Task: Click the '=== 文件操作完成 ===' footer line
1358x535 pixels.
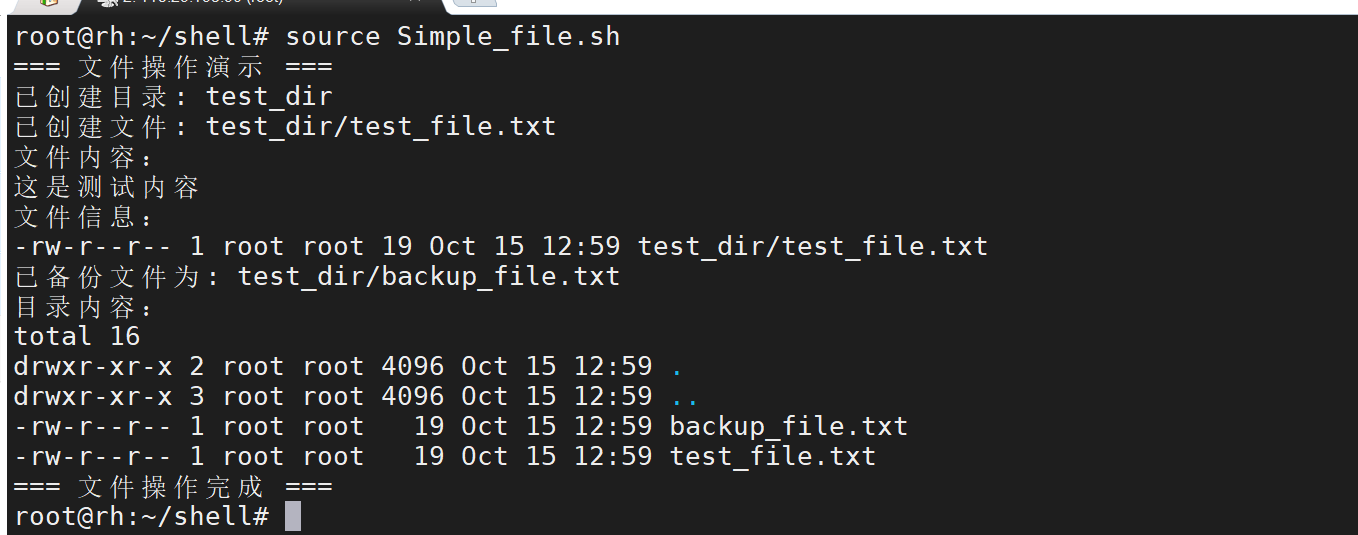Action: pos(173,487)
